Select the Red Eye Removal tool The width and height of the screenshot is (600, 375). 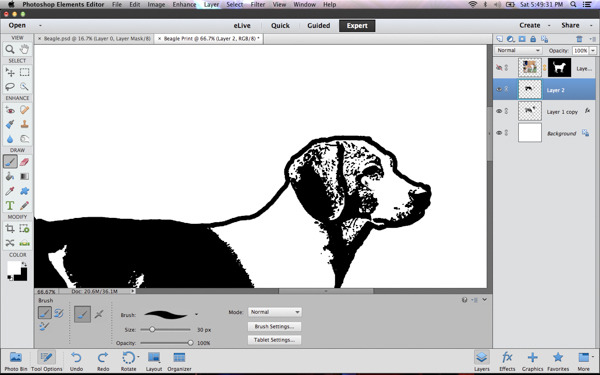tap(10, 110)
